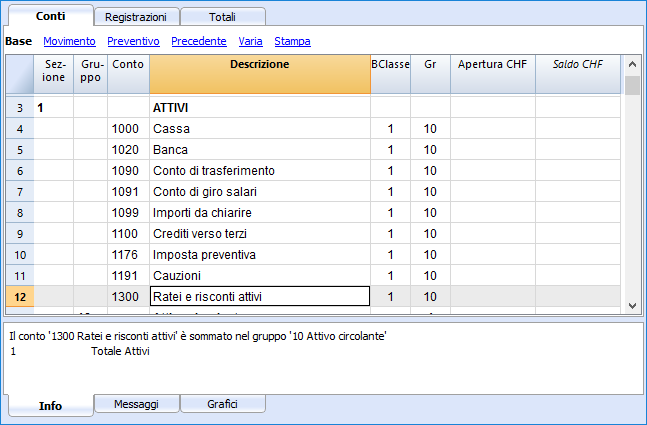Open the Messaggi tab

click(x=136, y=404)
